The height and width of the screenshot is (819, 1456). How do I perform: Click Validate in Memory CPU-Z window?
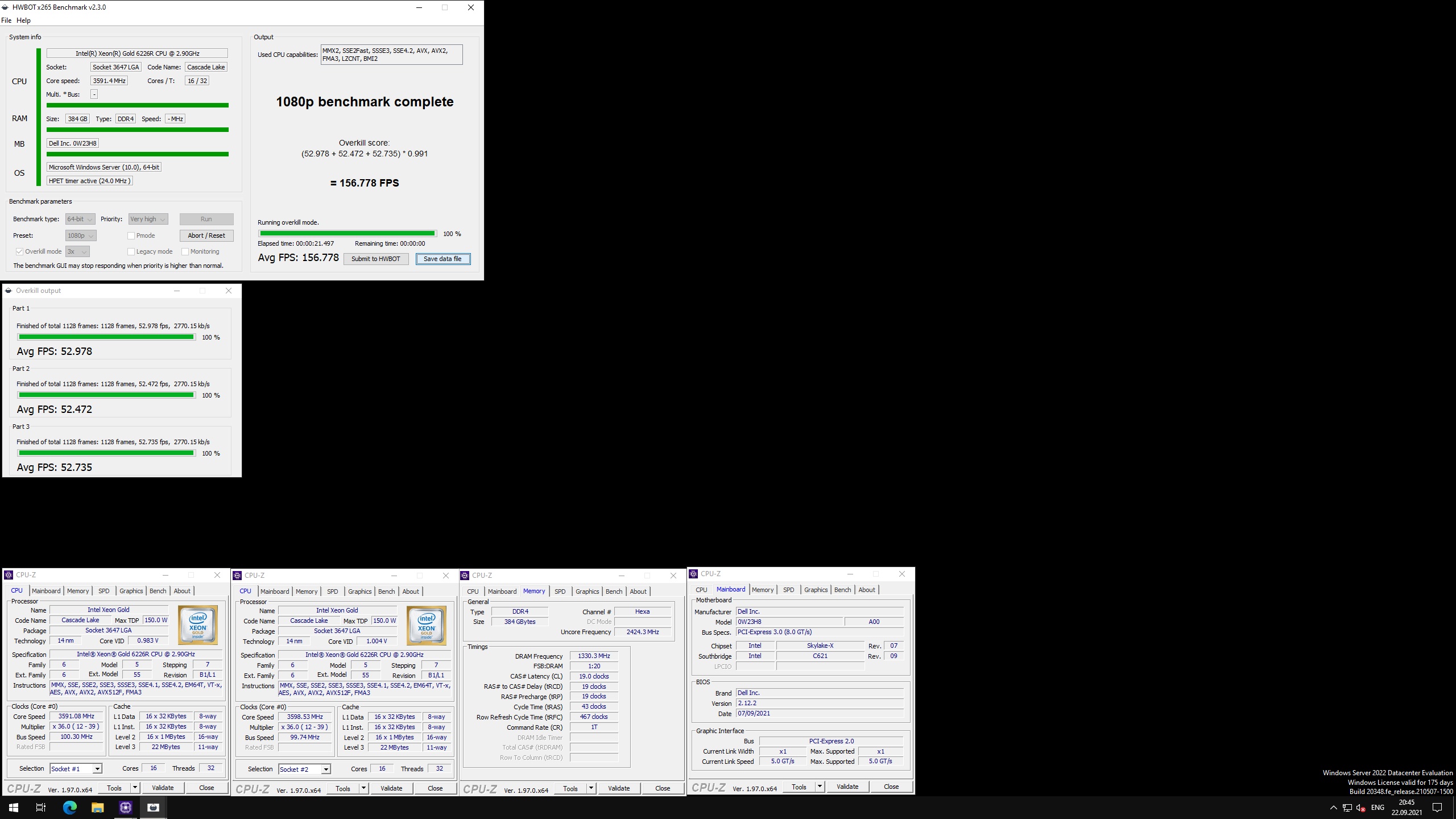pos(619,788)
